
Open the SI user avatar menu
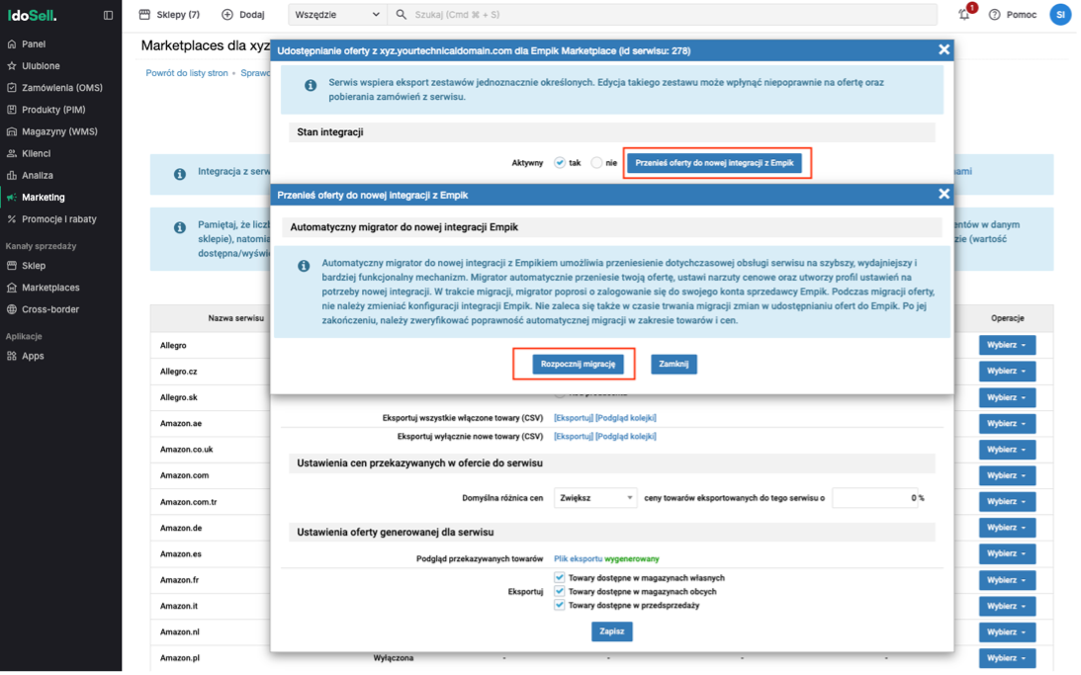pos(1060,14)
